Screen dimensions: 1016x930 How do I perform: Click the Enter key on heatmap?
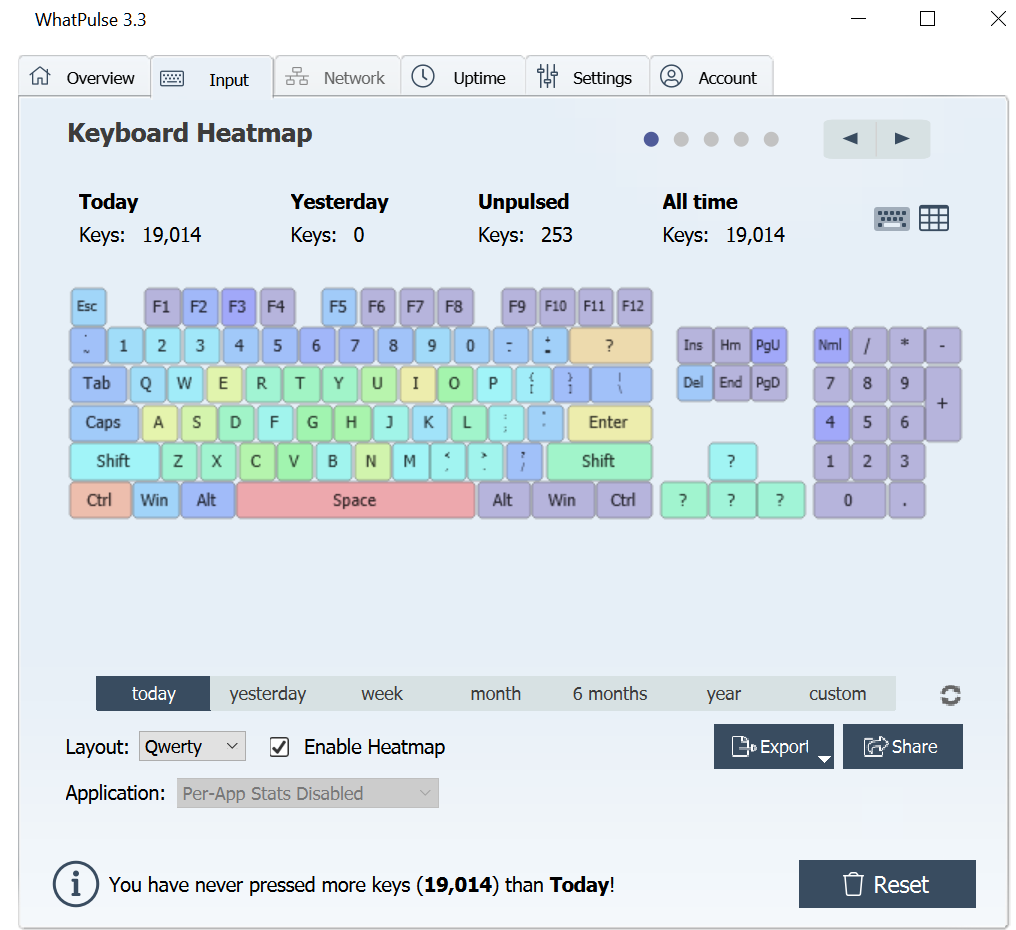pos(609,422)
